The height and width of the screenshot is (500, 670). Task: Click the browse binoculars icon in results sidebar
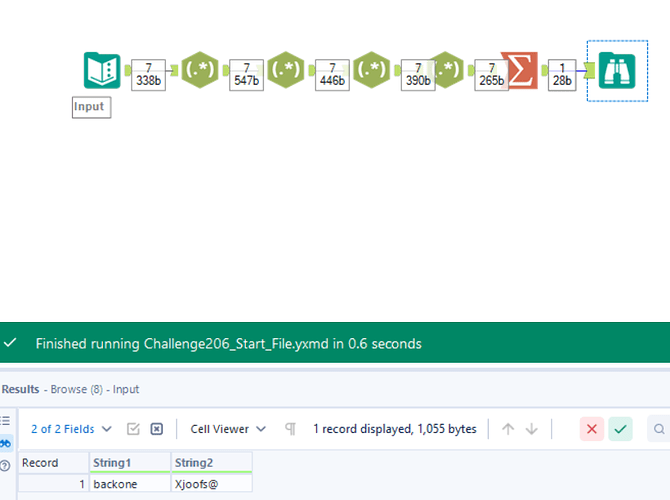point(6,444)
